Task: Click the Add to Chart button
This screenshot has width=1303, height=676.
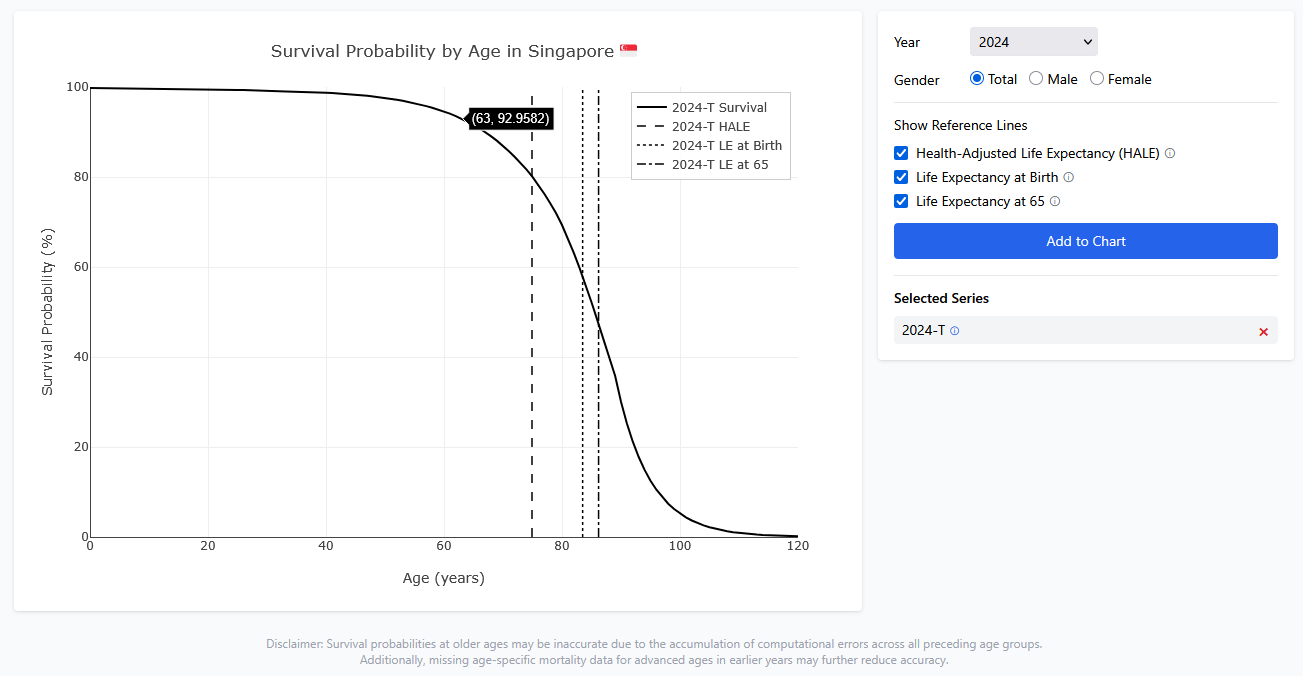Action: pos(1085,241)
